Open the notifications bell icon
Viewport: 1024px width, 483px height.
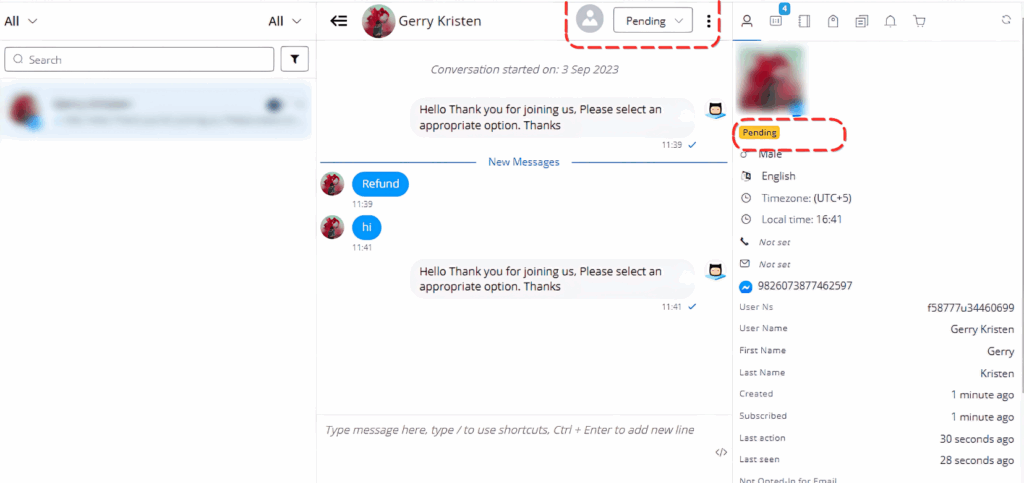891,21
